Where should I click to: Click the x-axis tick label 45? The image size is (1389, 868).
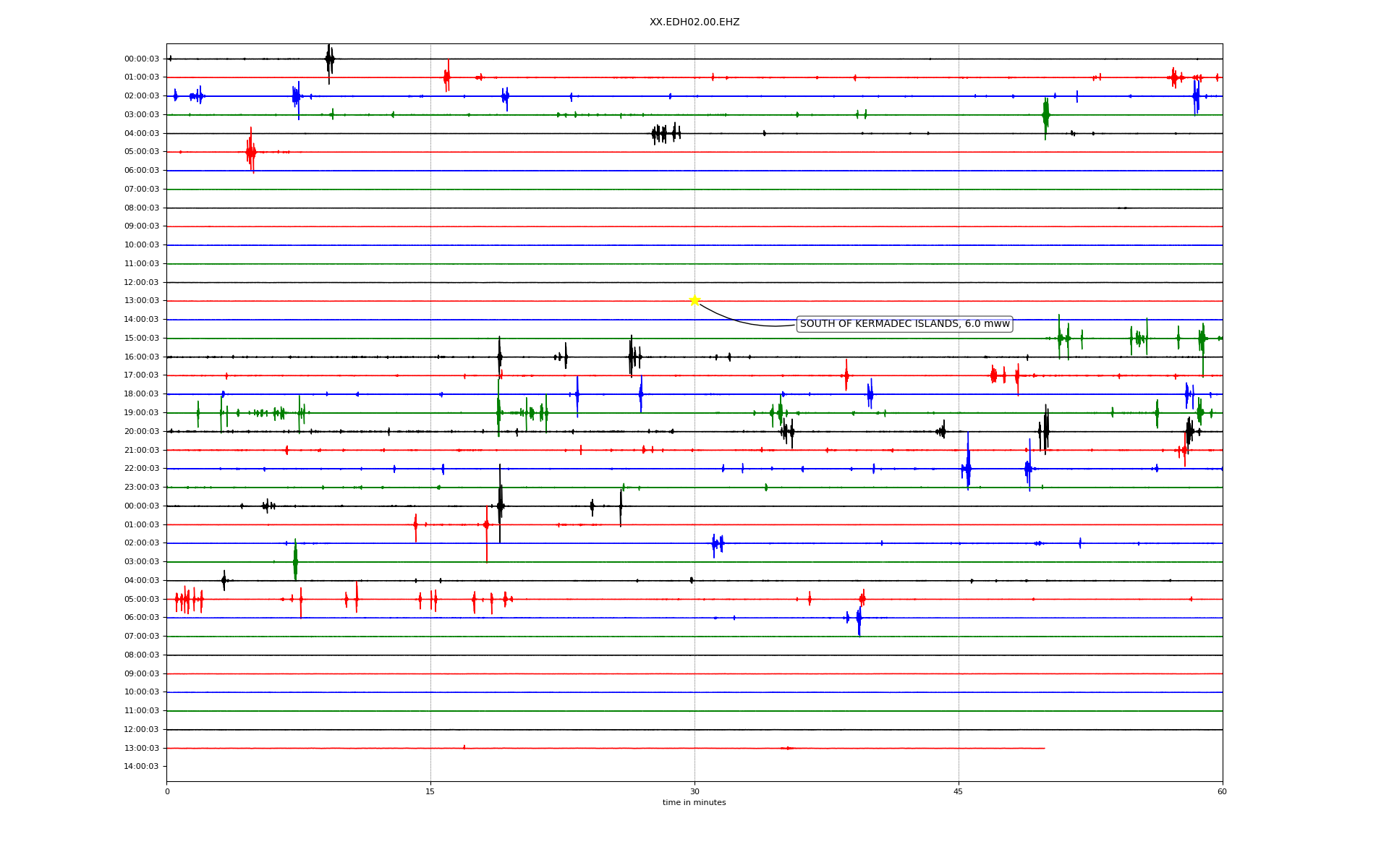(x=959, y=792)
